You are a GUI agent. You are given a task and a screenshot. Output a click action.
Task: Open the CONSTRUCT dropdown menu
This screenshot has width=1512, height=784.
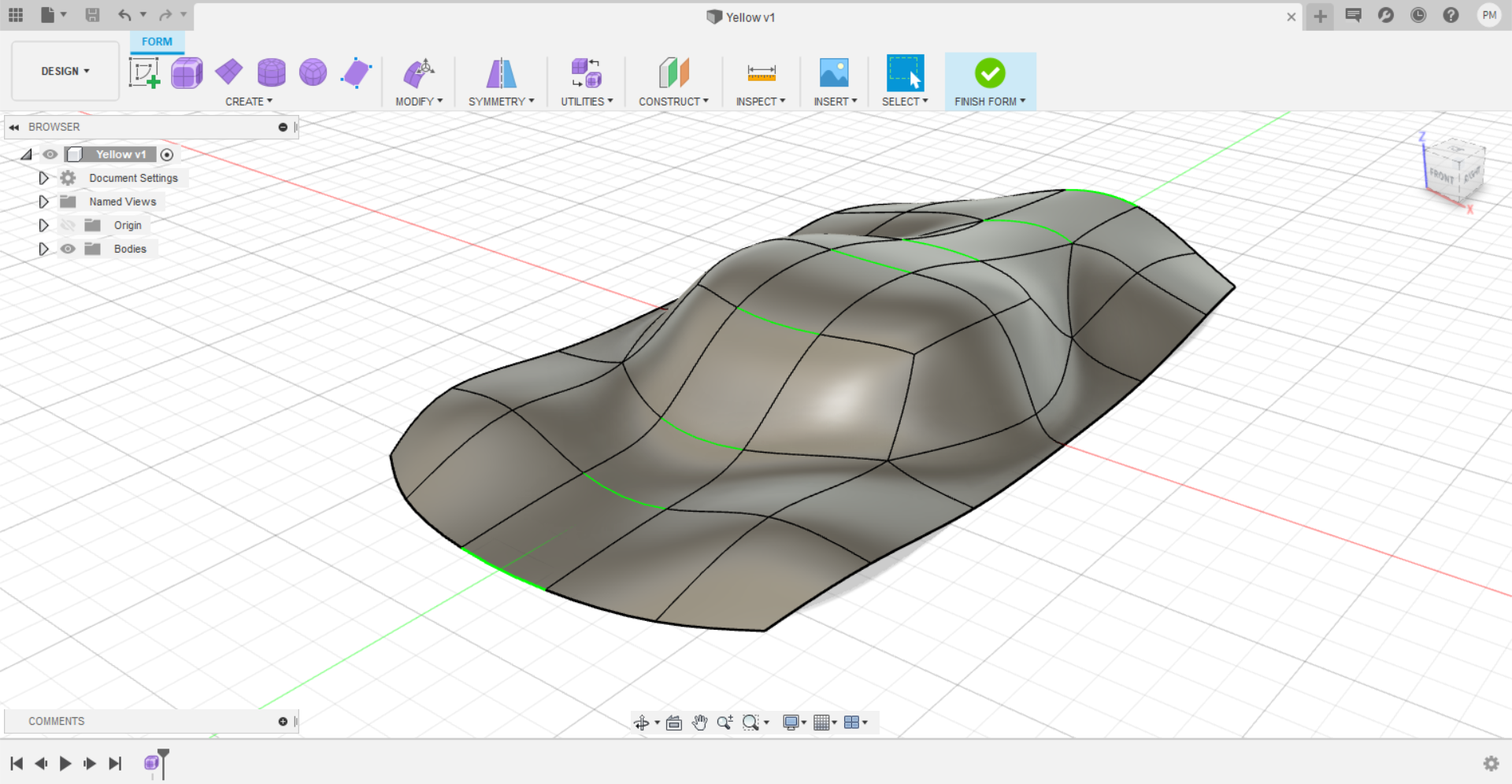coord(673,102)
